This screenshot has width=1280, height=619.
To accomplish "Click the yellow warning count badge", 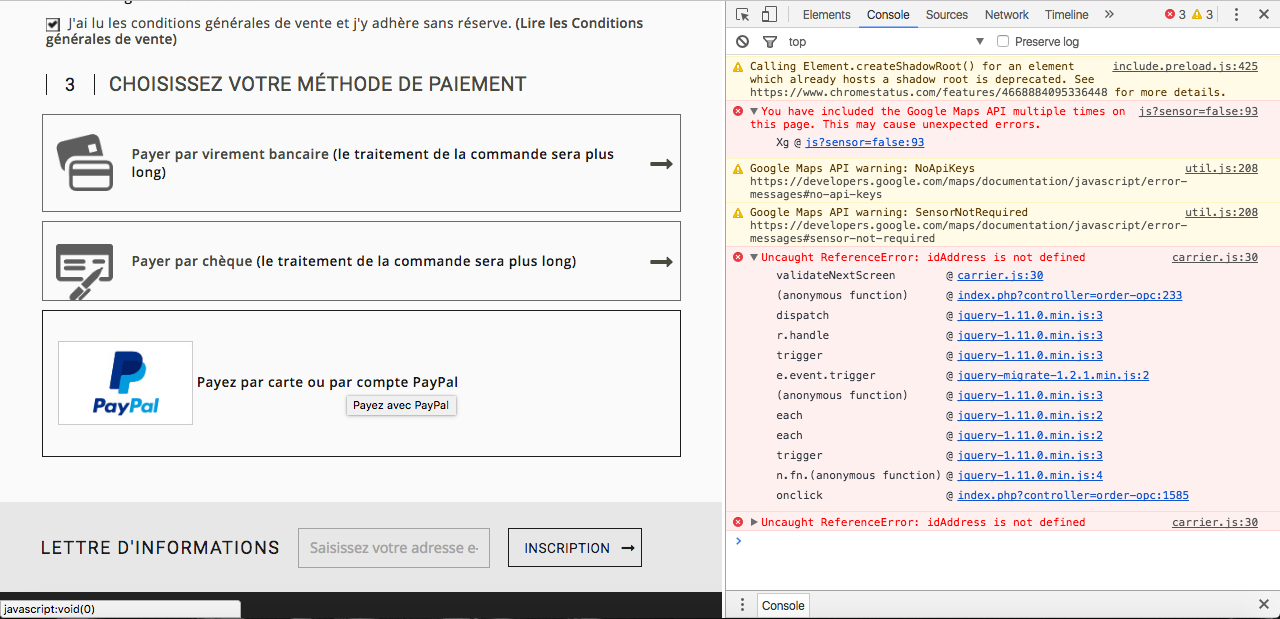I will point(1203,14).
